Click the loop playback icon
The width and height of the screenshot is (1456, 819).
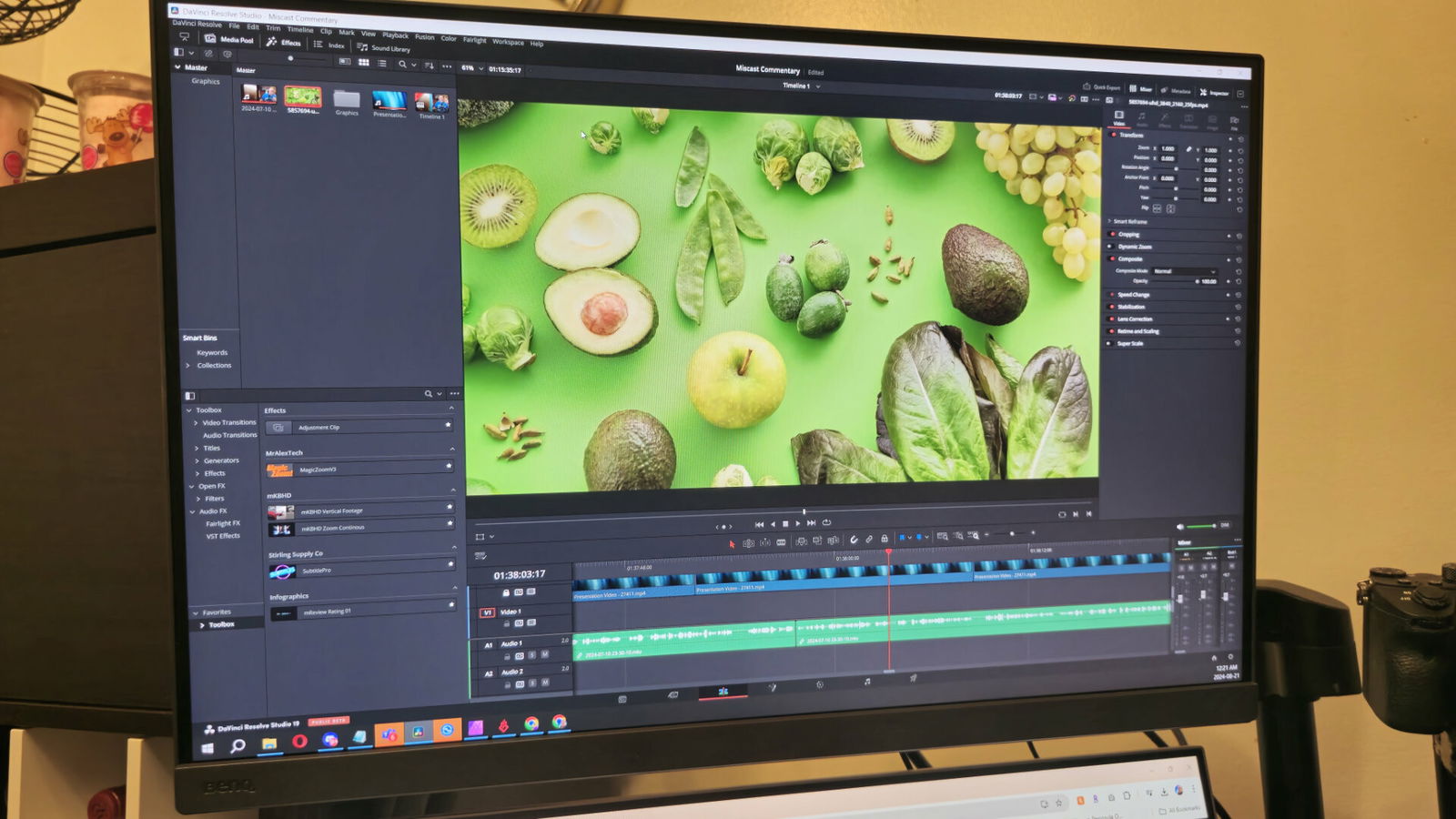[826, 522]
